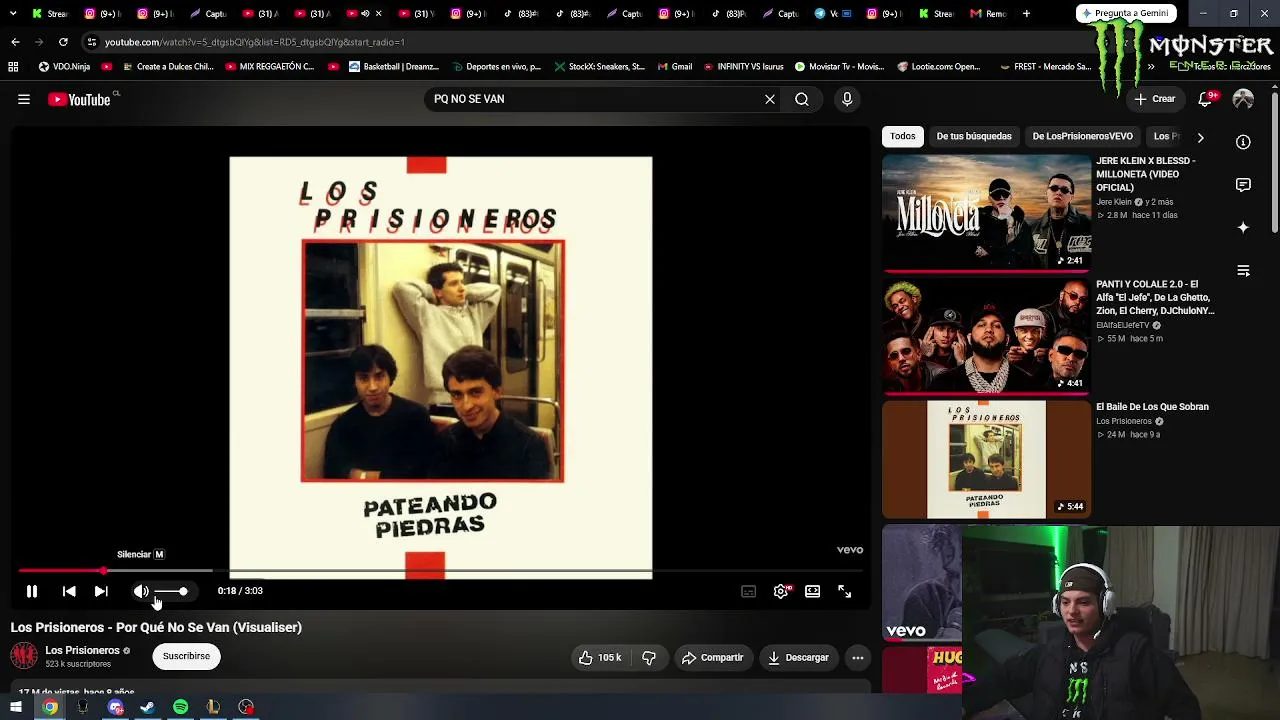Focus the browser address bar URL
The height and width of the screenshot is (720, 1280).
click(x=255, y=42)
